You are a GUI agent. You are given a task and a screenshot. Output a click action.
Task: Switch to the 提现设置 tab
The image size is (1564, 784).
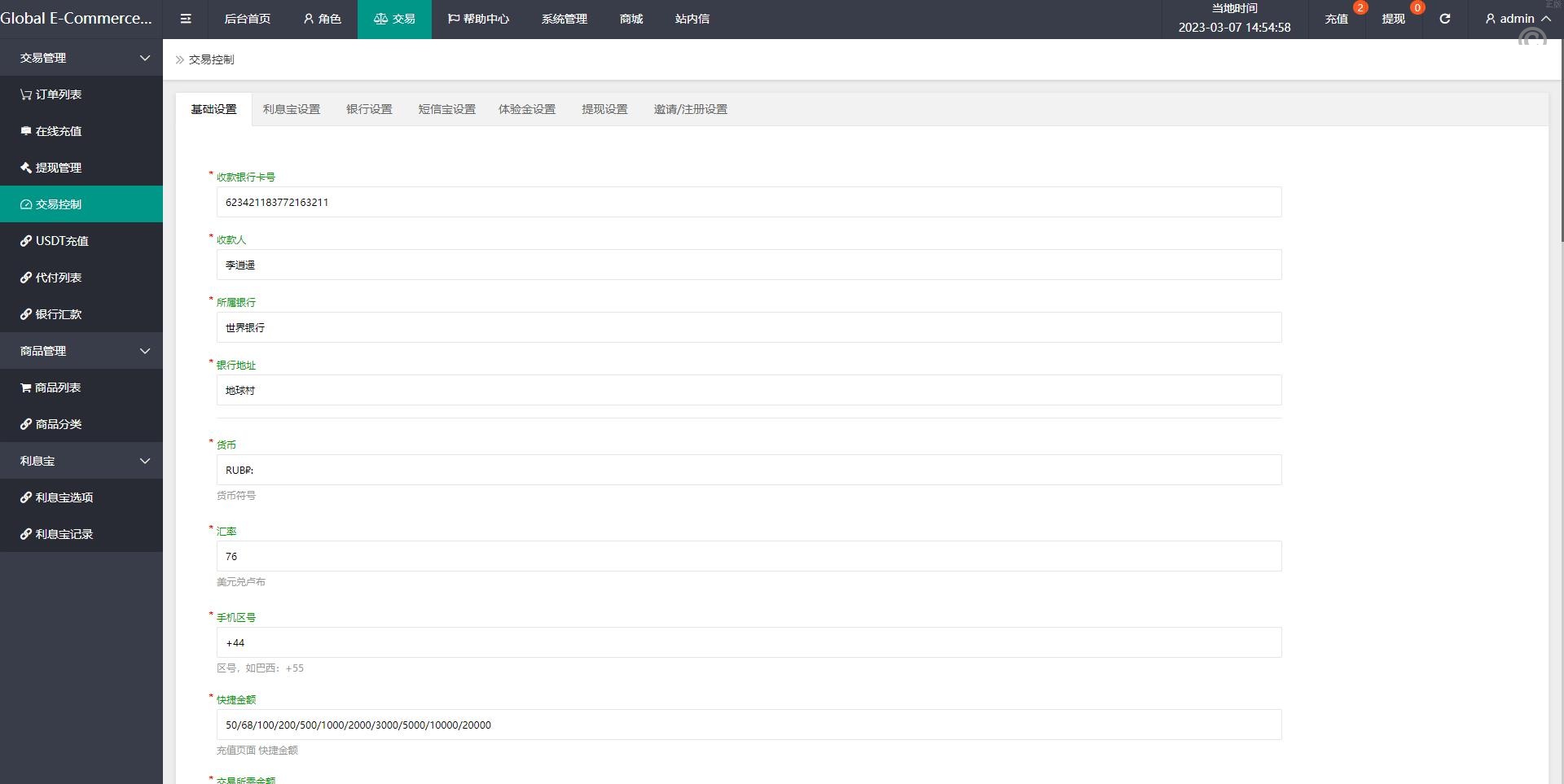point(604,109)
